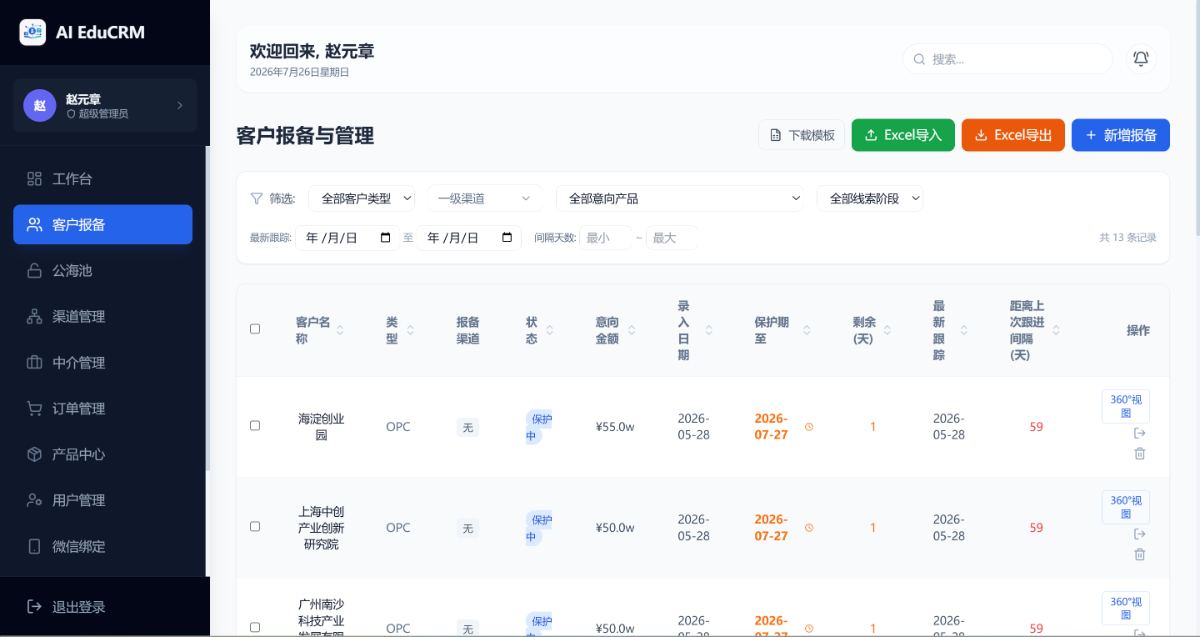This screenshot has width=1200, height=637.
Task: Click the 最大 interval days field
Action: click(672, 238)
